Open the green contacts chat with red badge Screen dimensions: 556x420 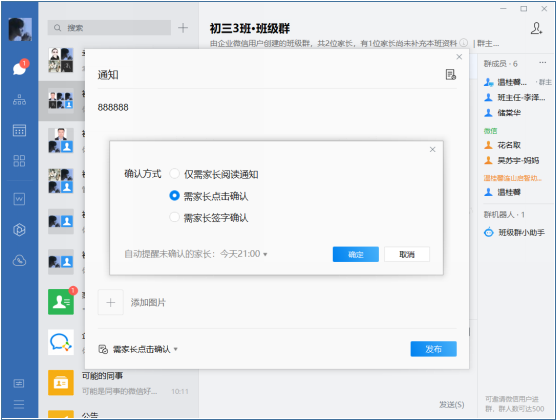click(x=61, y=302)
